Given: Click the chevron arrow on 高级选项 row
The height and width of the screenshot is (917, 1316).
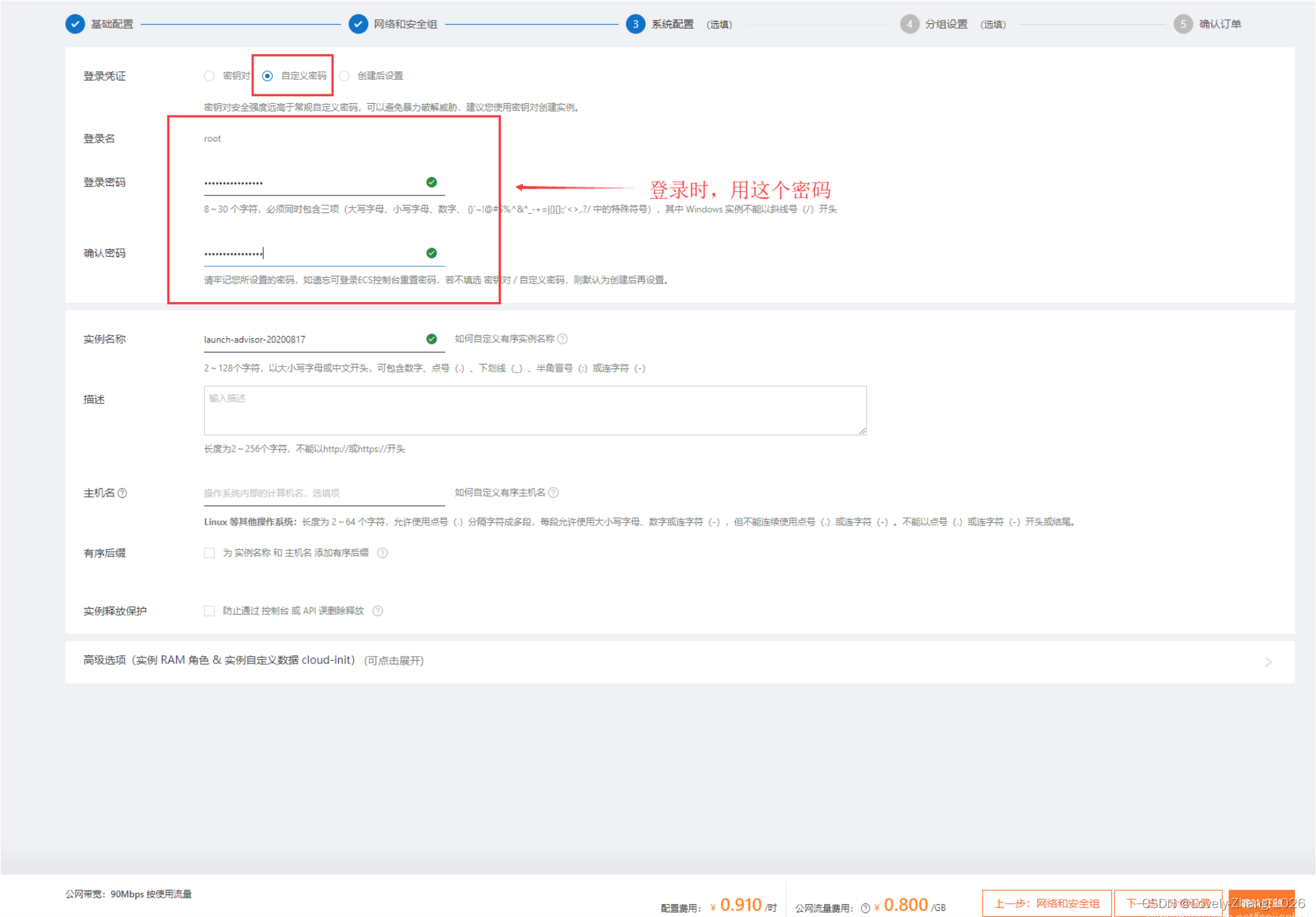Looking at the screenshot, I should pos(1268,662).
